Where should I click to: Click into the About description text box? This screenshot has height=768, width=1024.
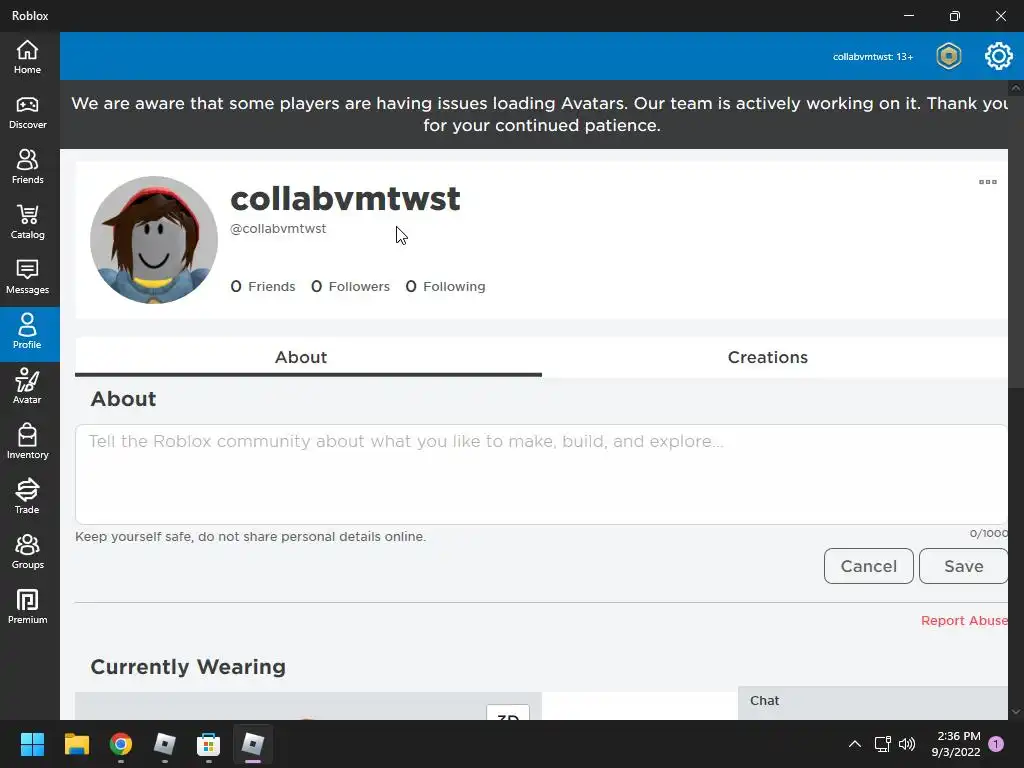[541, 474]
